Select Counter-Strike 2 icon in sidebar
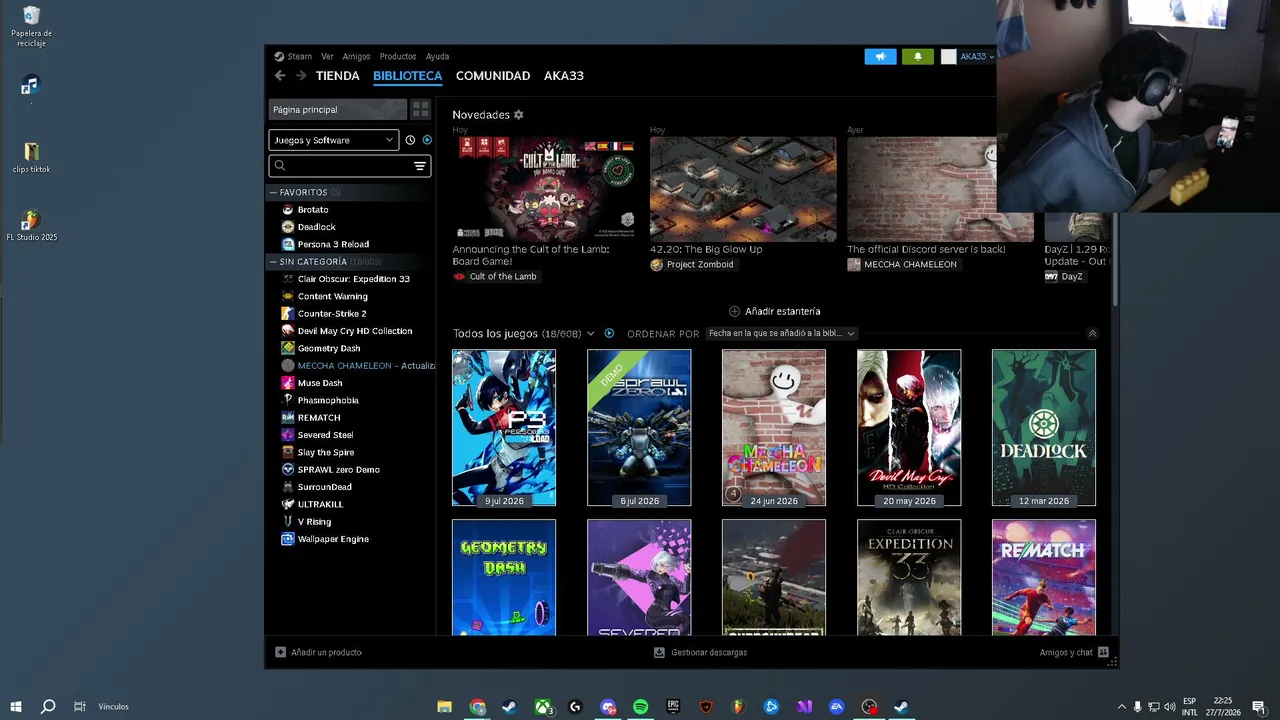The height and width of the screenshot is (720, 1280). (x=288, y=314)
